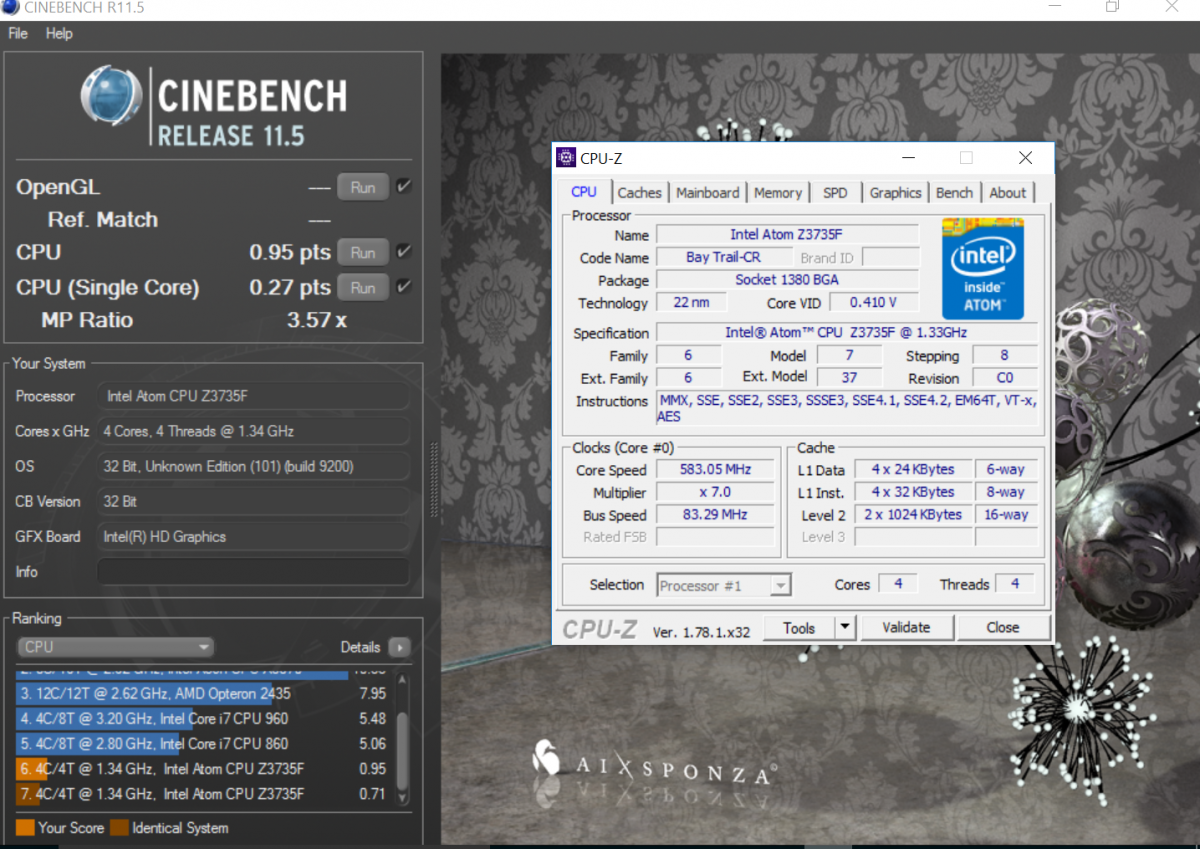Select ranking row Atom Z3735F scoring 0.71
Screen dimensions: 1200x849
point(202,794)
